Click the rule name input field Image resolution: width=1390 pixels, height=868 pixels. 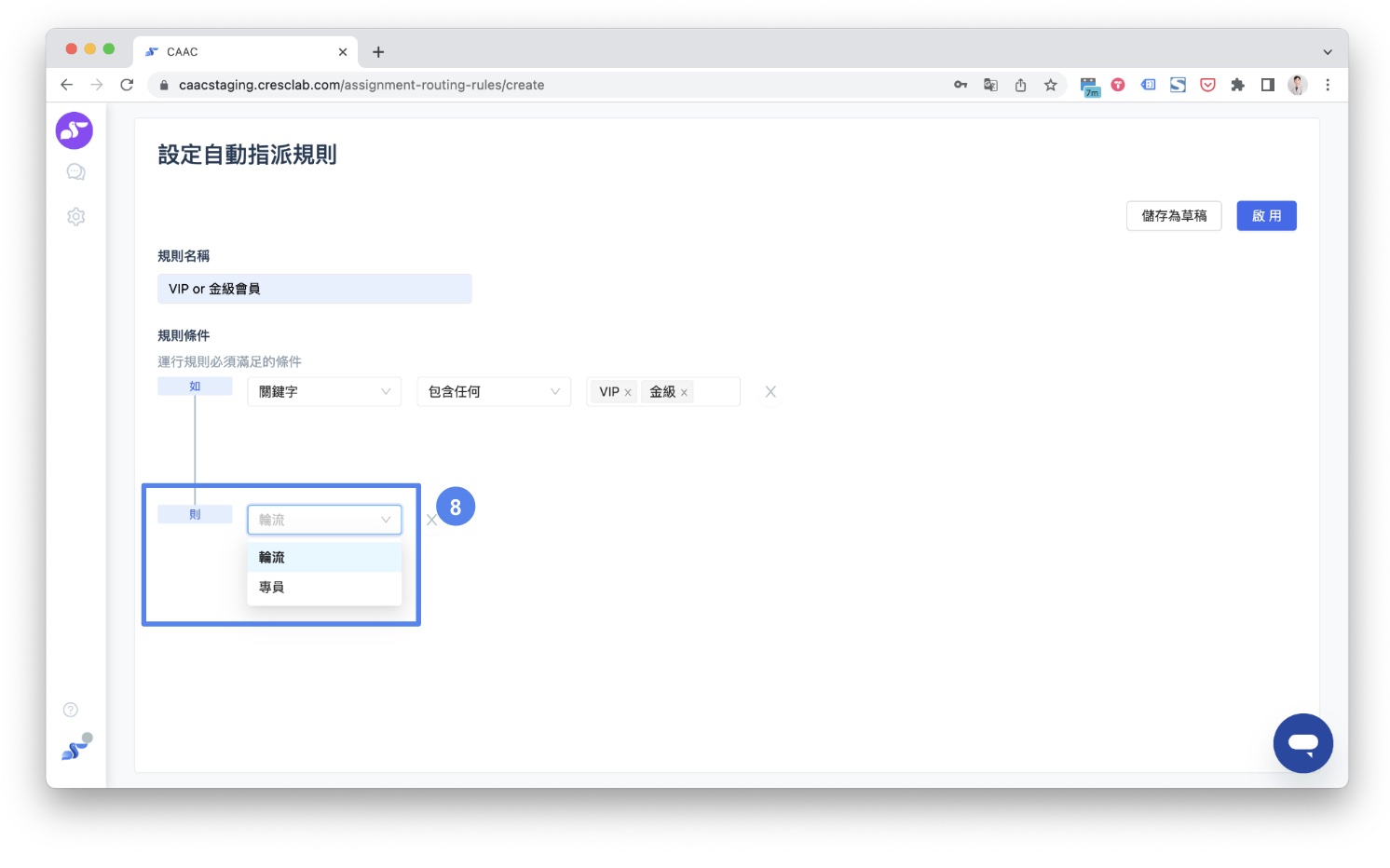click(315, 289)
